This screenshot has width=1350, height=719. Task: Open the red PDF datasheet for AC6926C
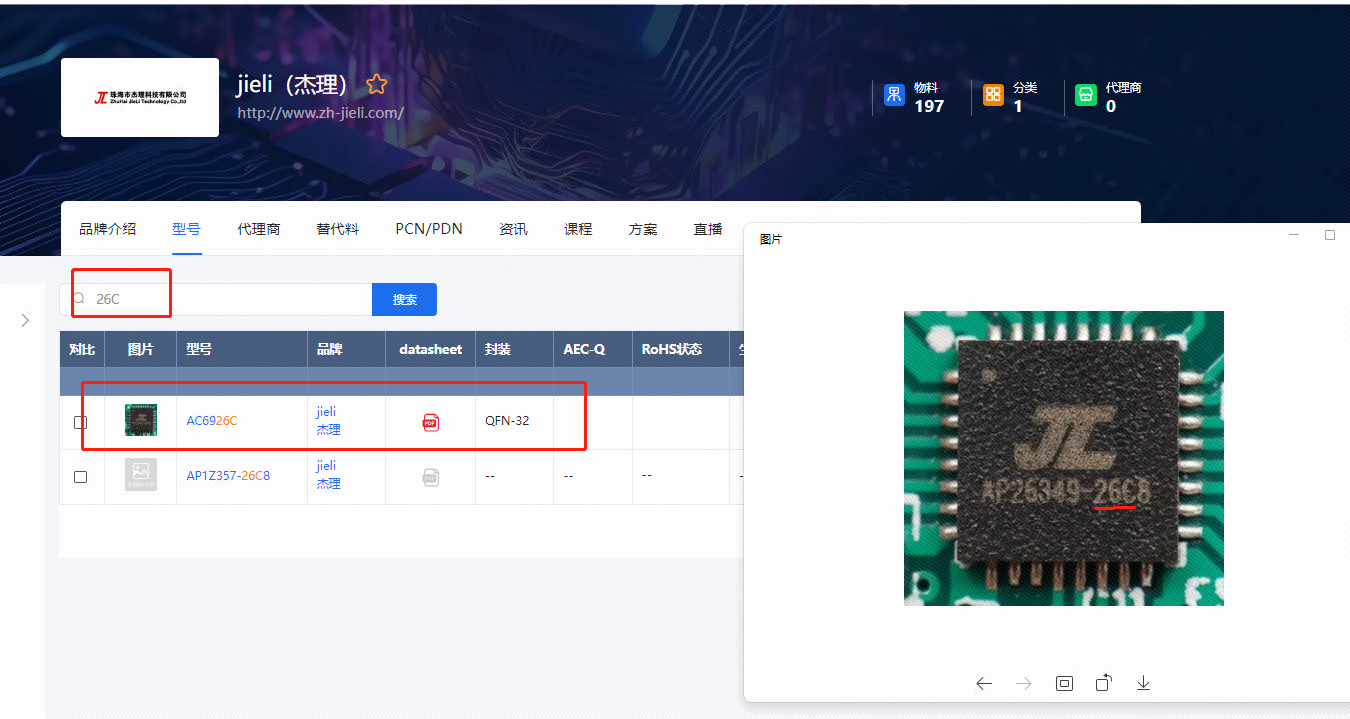point(430,422)
